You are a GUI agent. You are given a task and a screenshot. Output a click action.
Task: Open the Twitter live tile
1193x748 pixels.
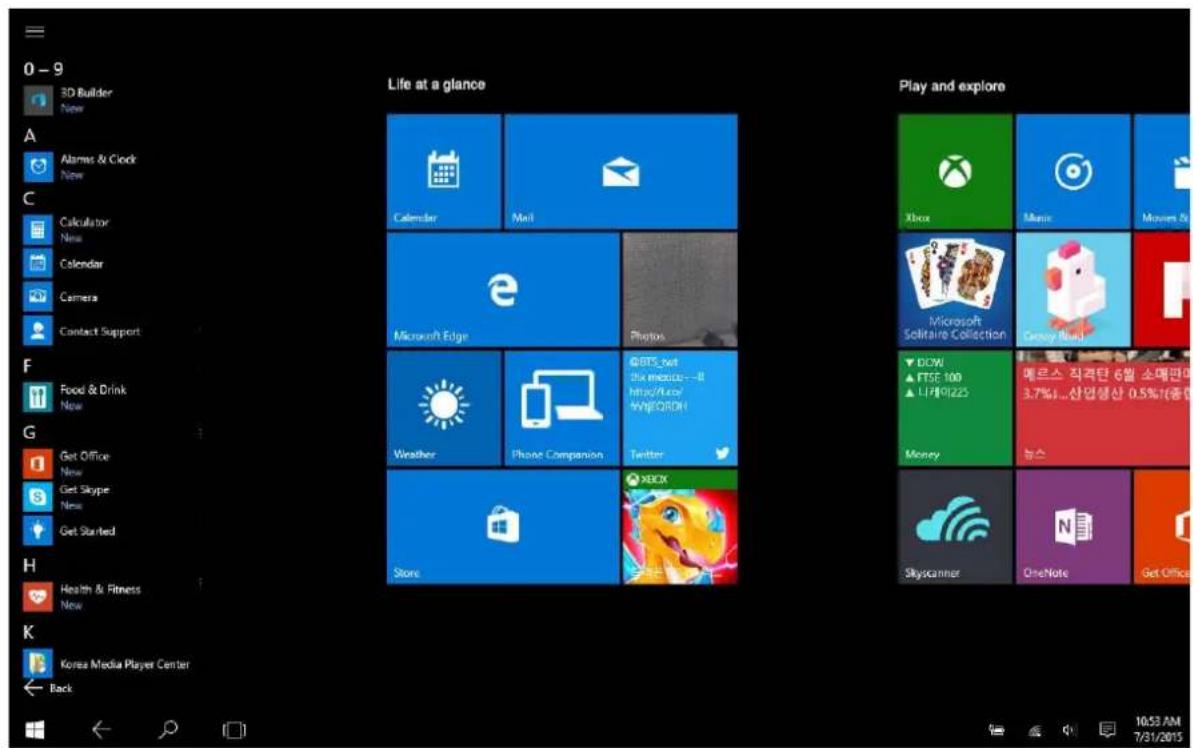[x=680, y=408]
